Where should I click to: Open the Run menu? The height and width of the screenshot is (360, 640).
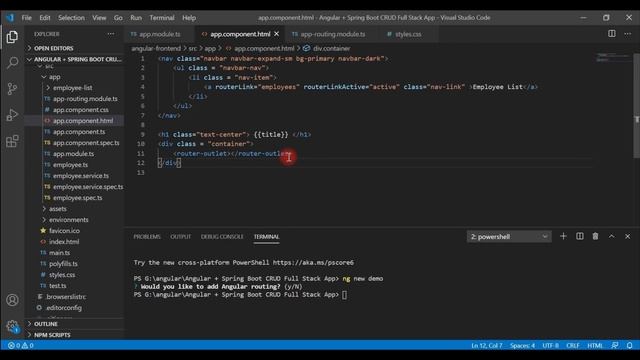[136, 18]
